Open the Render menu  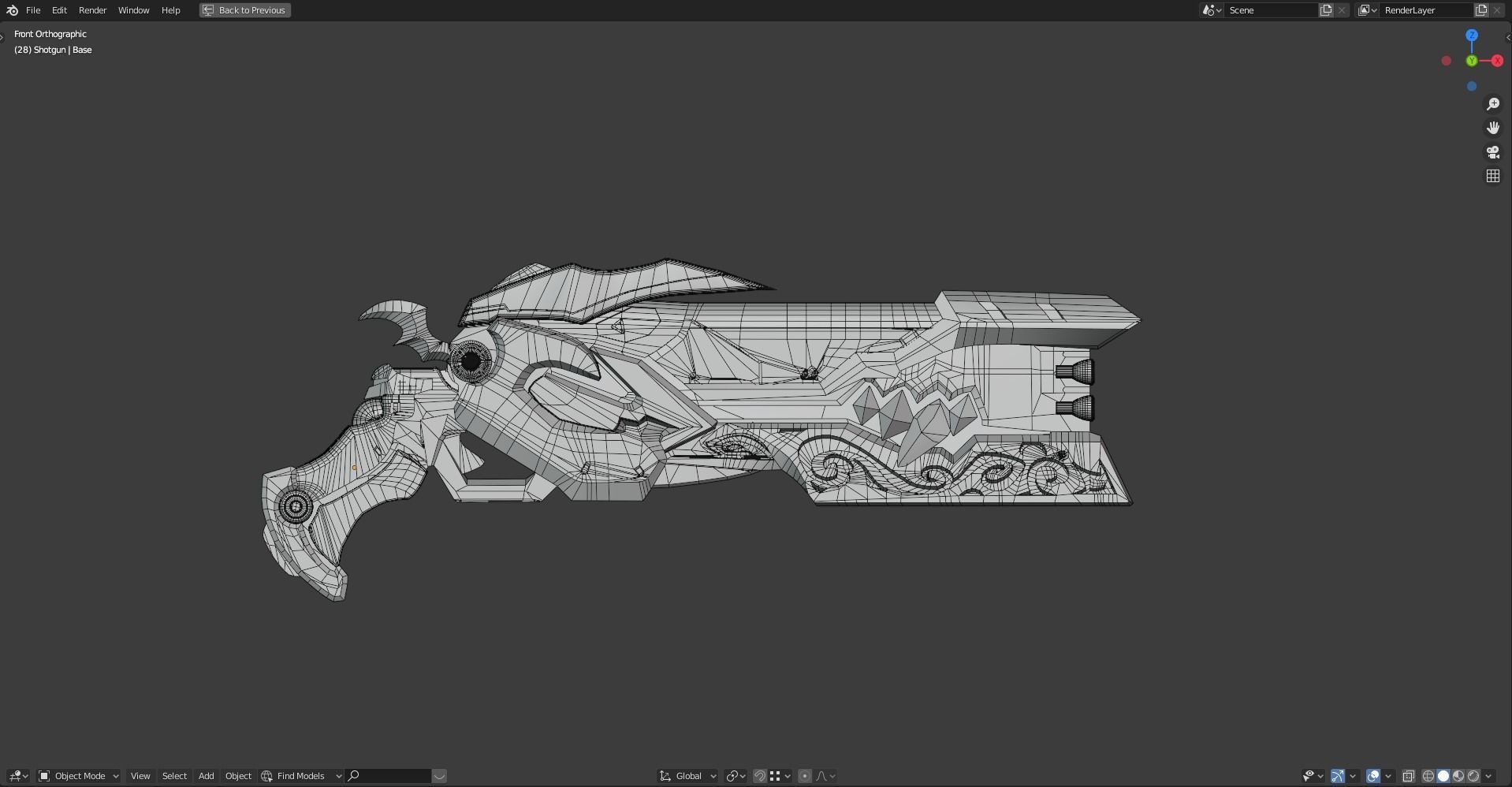pyautogui.click(x=92, y=10)
